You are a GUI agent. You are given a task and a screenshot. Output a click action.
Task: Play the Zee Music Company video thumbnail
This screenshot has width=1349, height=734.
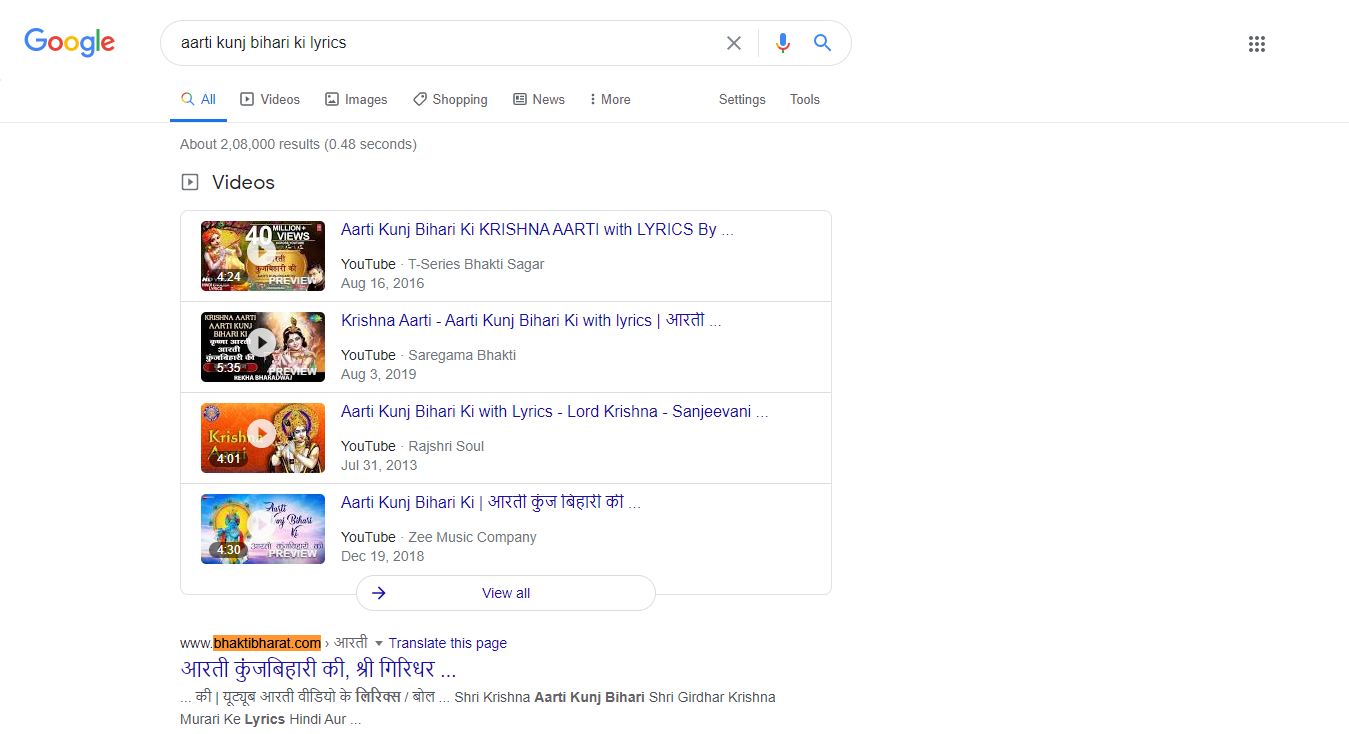(x=262, y=529)
